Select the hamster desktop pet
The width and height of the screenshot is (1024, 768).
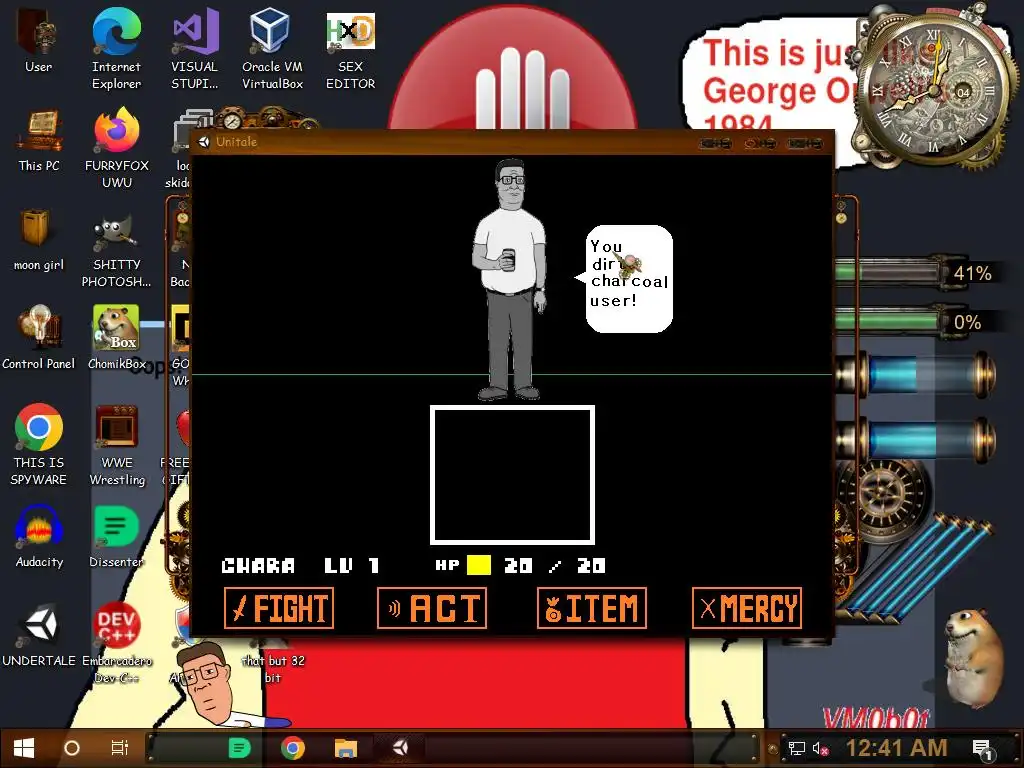tap(972, 657)
